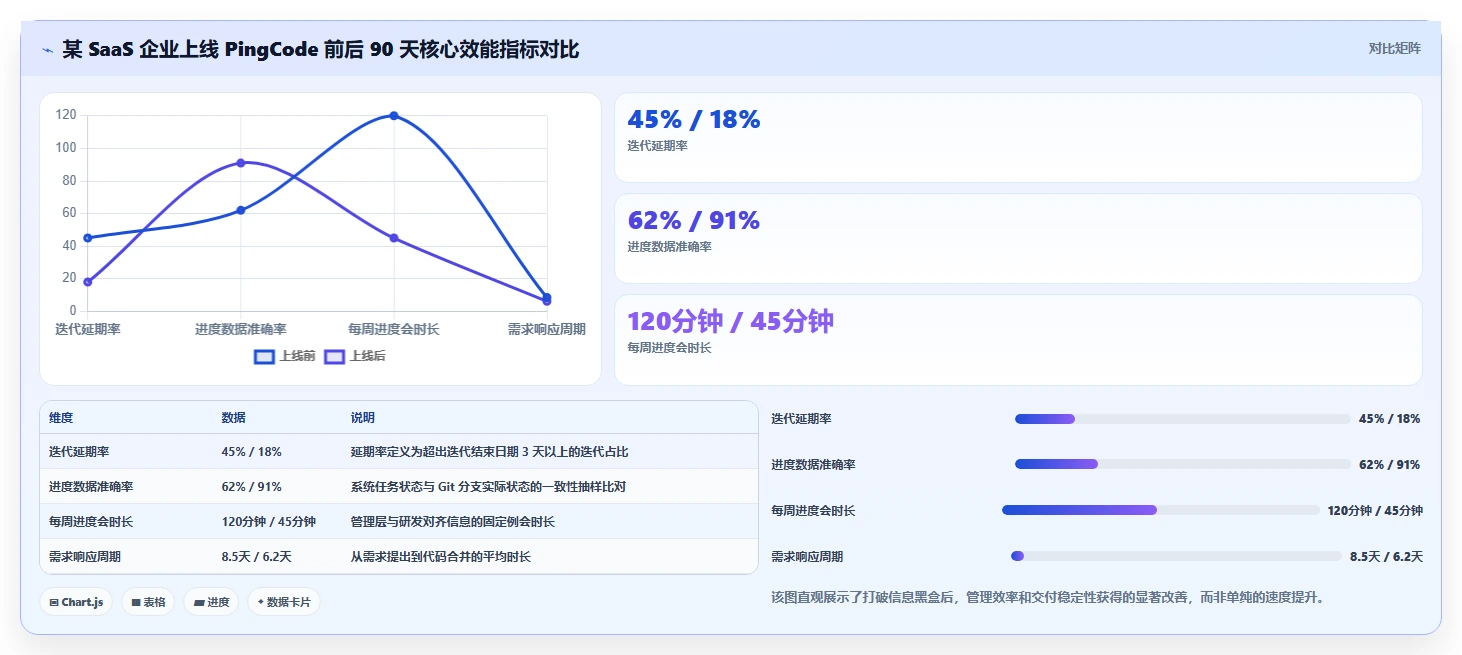Click the summary sentence starting 该图直观展示了
The height and width of the screenshot is (655, 1462).
point(1048,598)
